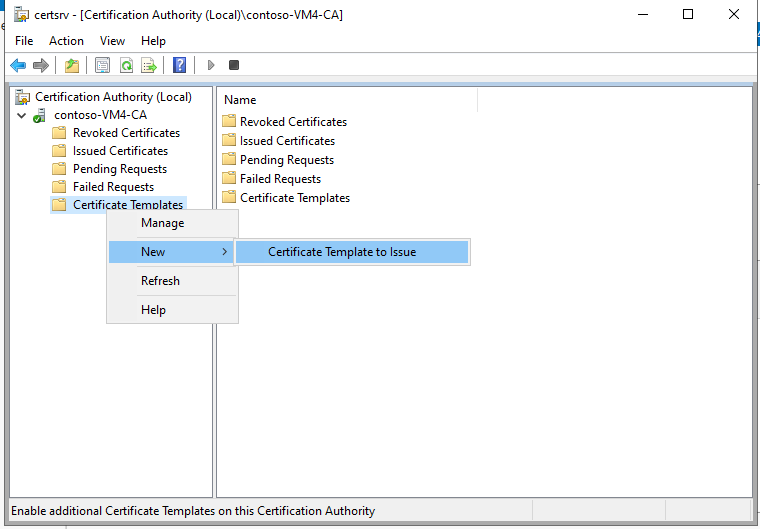
Task: Open the File menu
Action: pos(24,41)
